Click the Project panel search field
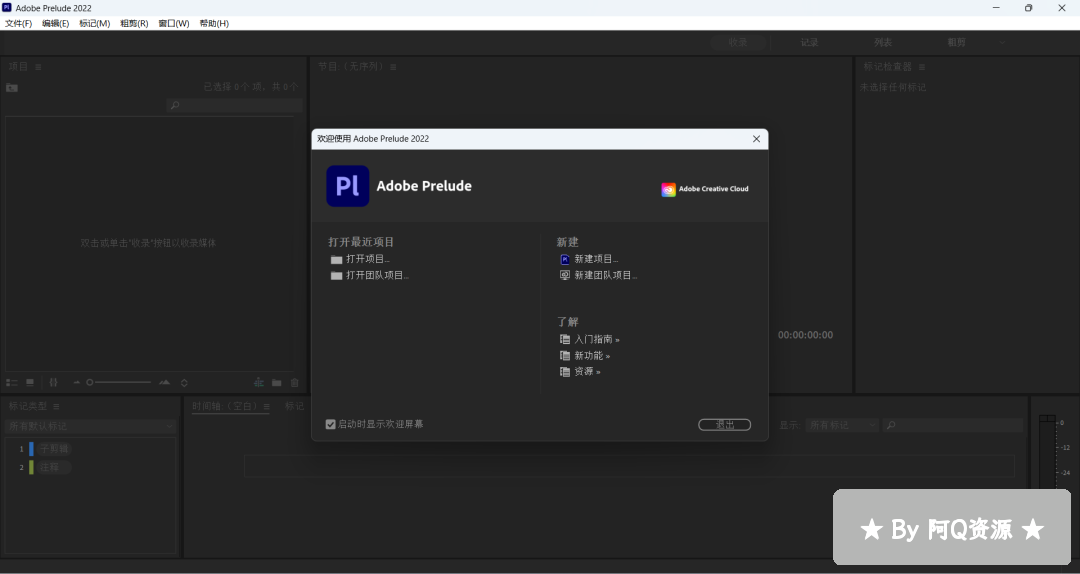The height and width of the screenshot is (574, 1080). coord(234,105)
